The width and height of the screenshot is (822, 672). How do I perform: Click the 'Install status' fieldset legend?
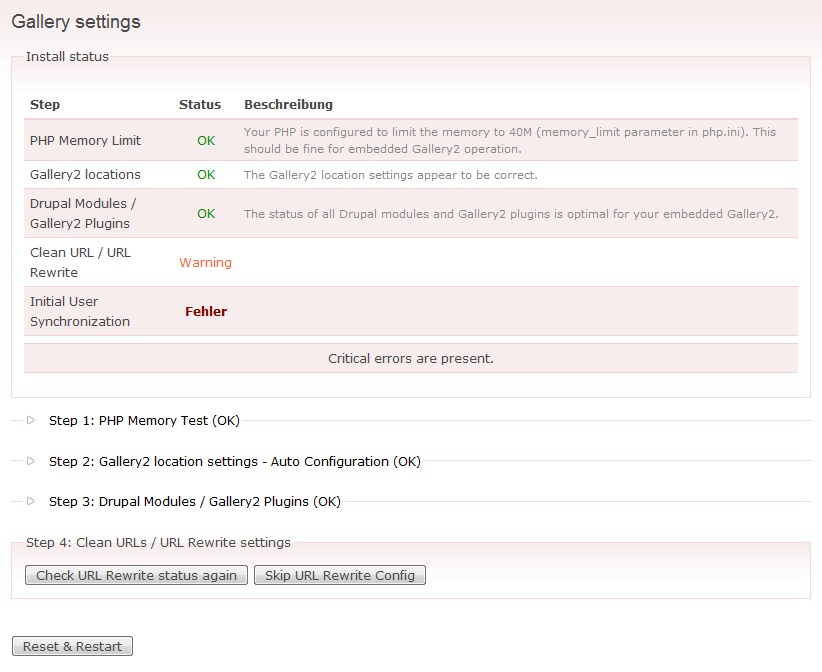[x=67, y=57]
